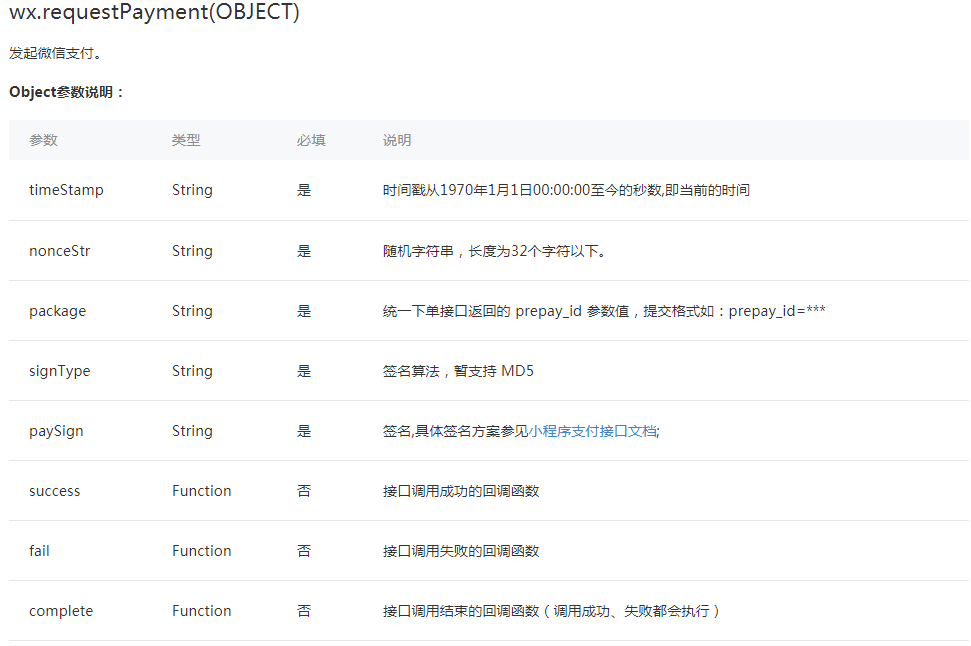Click the 签名算法，暂支持 MD5 description

[x=458, y=371]
